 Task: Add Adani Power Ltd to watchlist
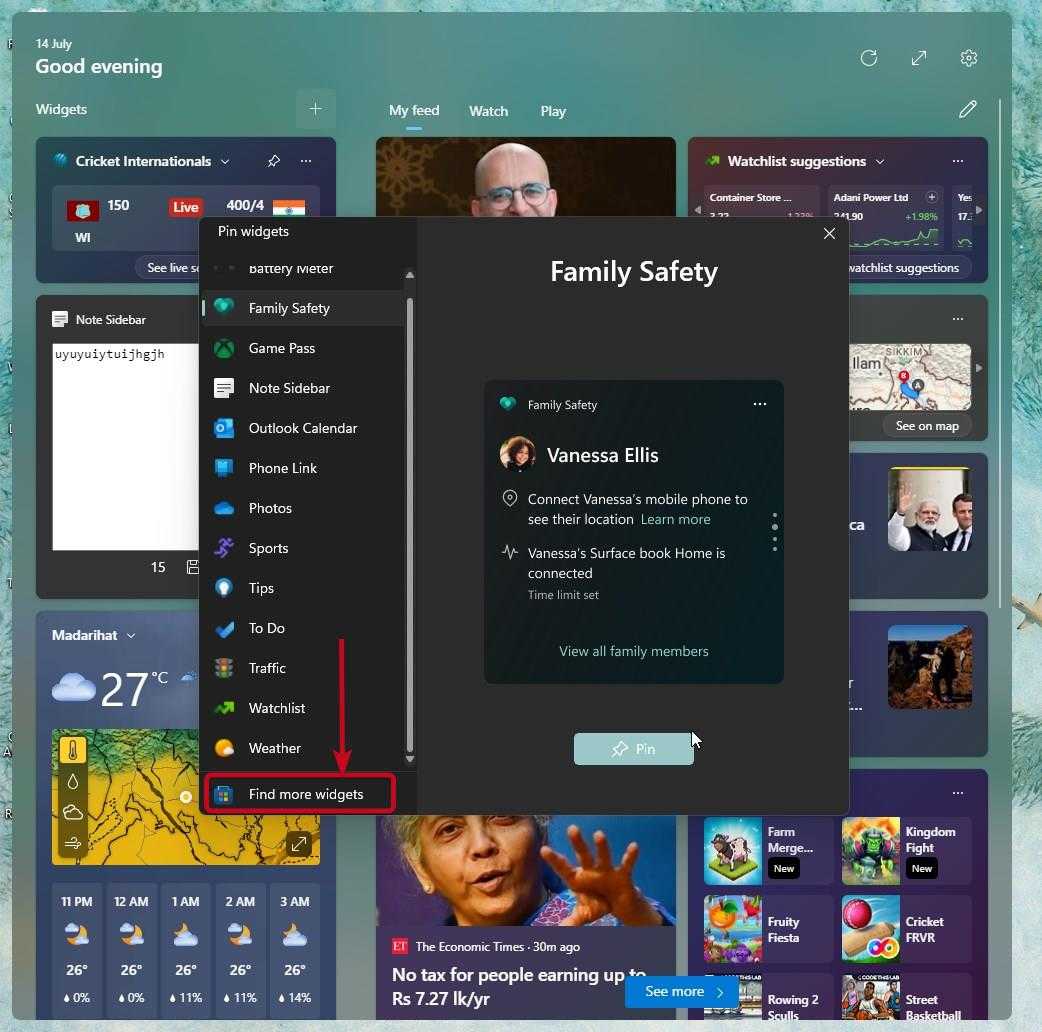[931, 197]
